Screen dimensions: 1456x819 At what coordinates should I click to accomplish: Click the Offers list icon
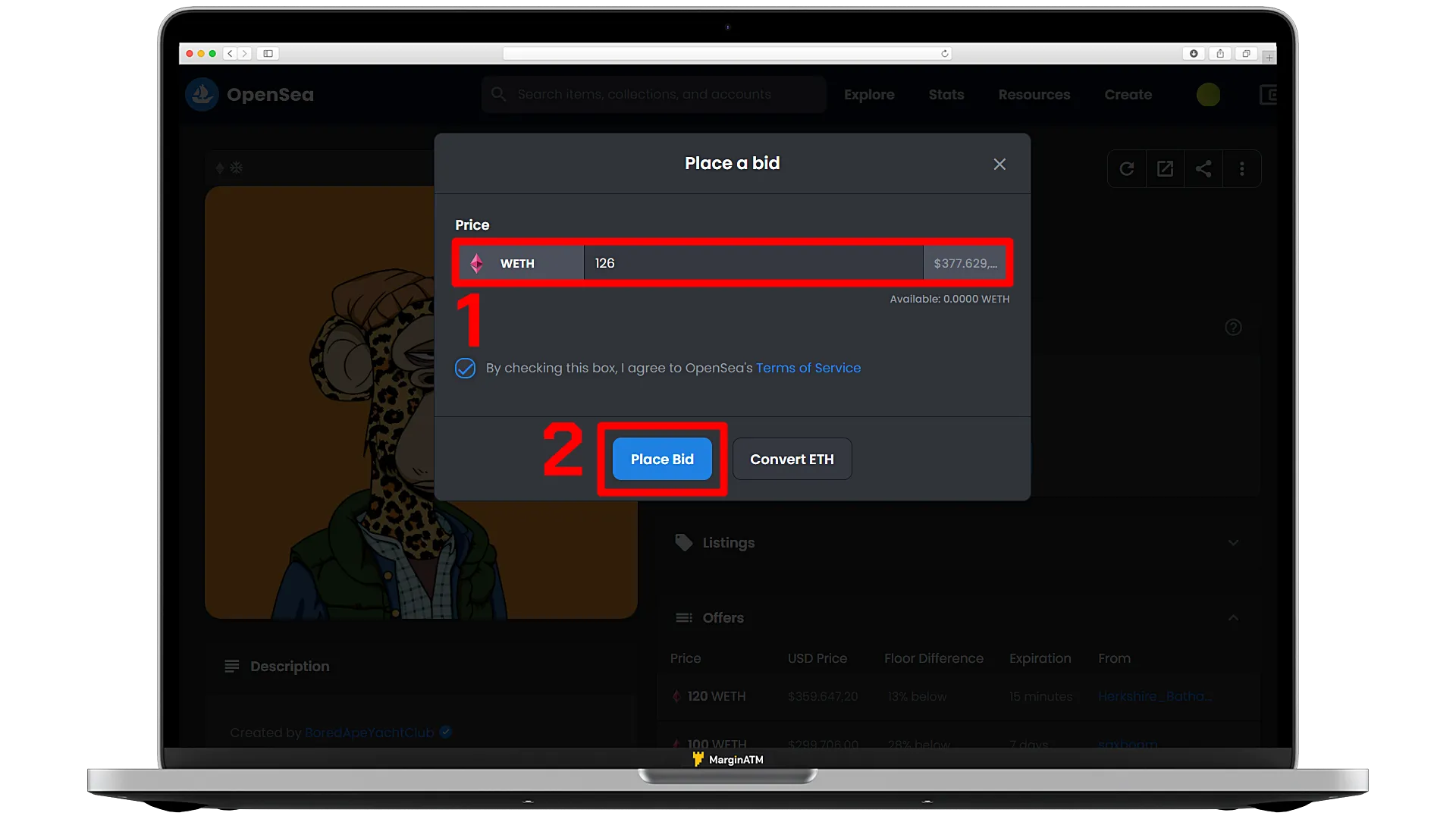click(x=684, y=618)
